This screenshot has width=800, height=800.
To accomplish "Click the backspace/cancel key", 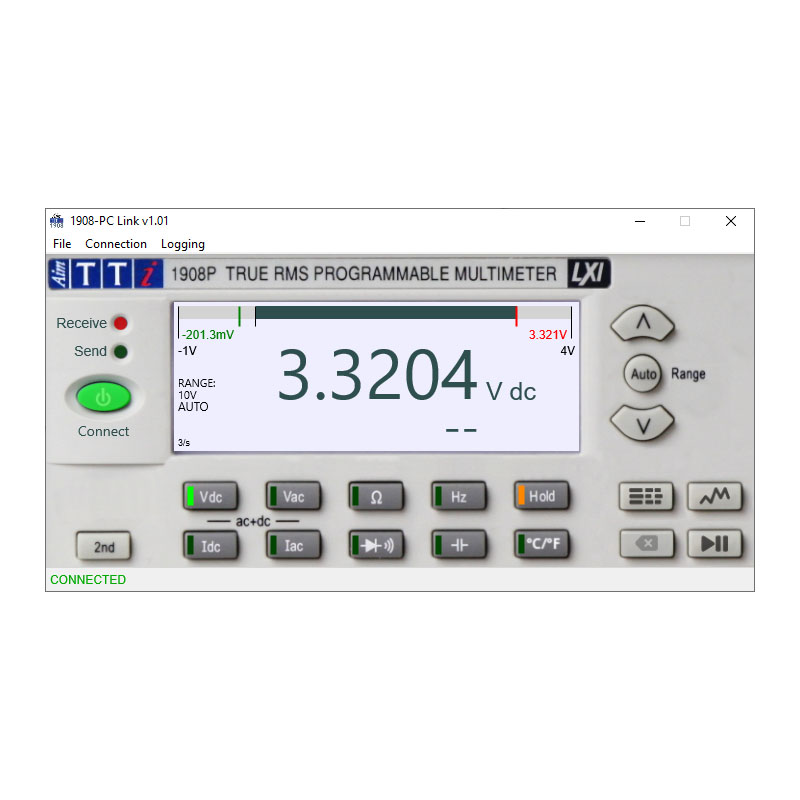I will click(x=646, y=544).
